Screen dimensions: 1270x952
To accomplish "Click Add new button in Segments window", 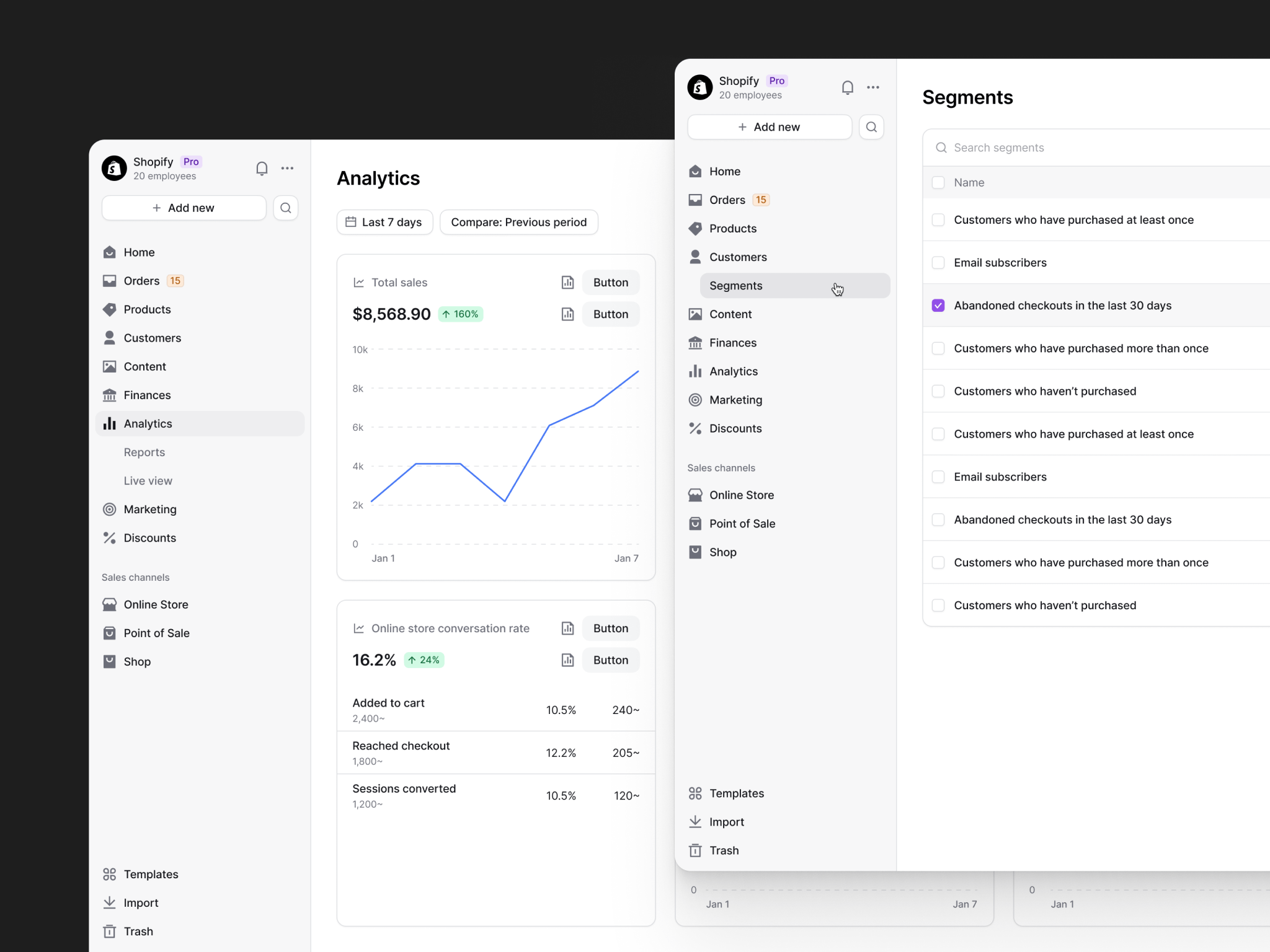I will click(x=769, y=127).
